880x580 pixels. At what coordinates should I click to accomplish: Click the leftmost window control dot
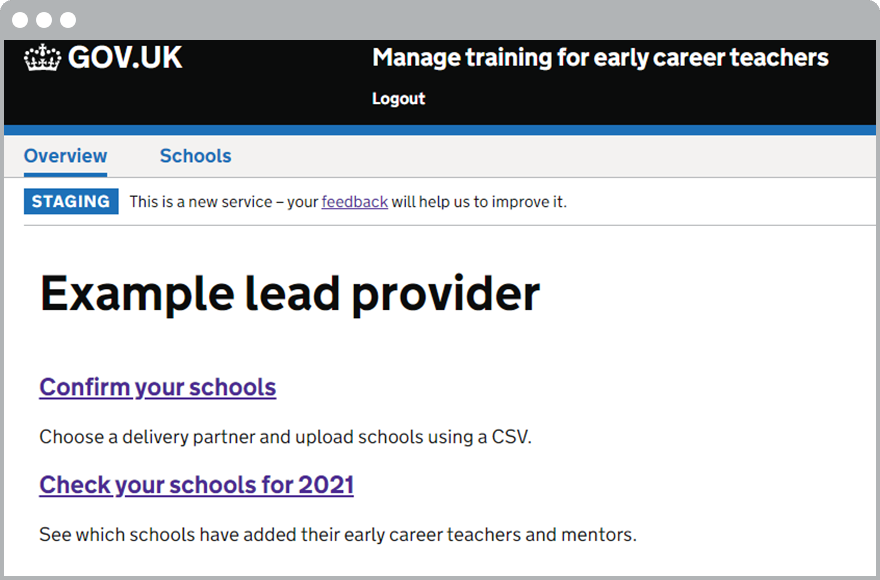point(20,20)
